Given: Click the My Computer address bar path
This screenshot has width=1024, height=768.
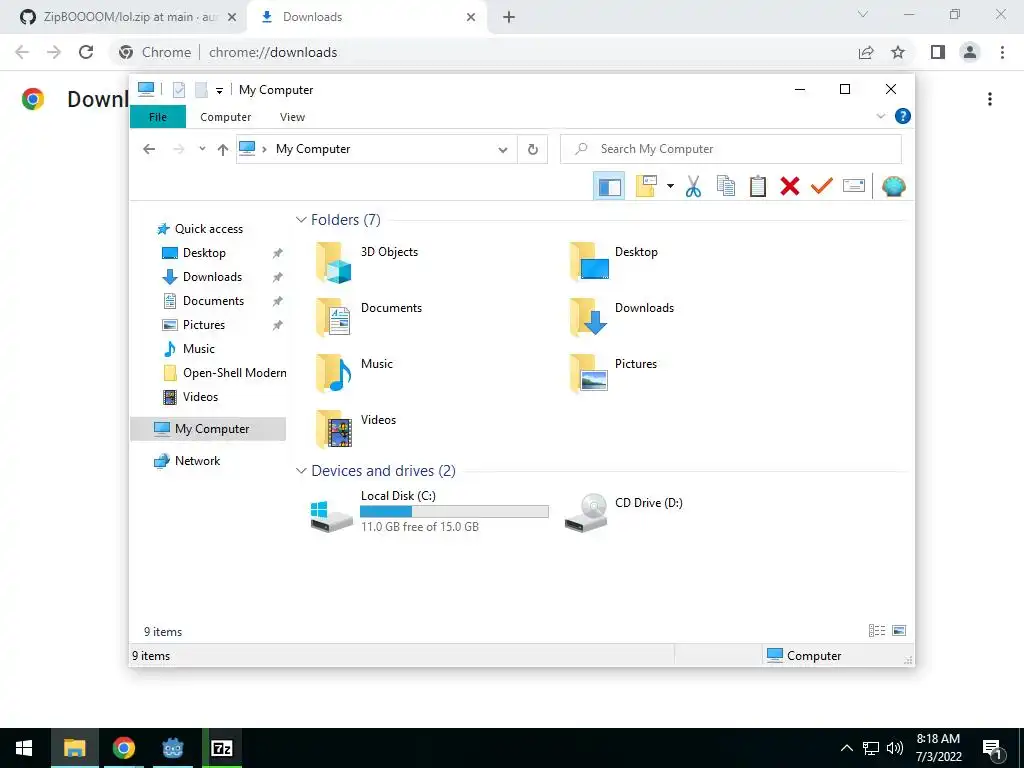Looking at the screenshot, I should [313, 149].
